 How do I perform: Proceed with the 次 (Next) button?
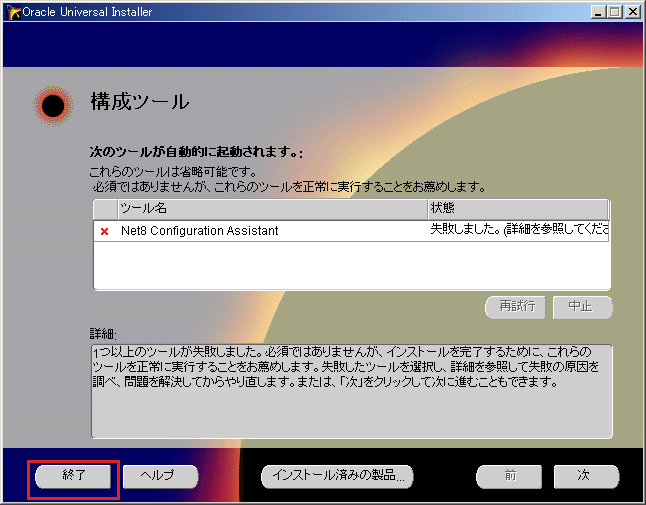tap(586, 476)
